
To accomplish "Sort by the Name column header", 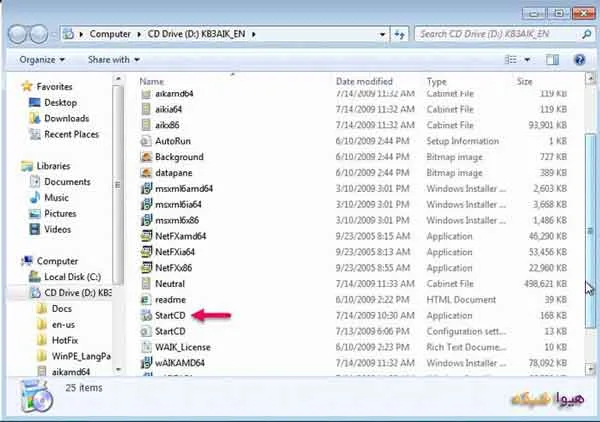I will point(152,81).
